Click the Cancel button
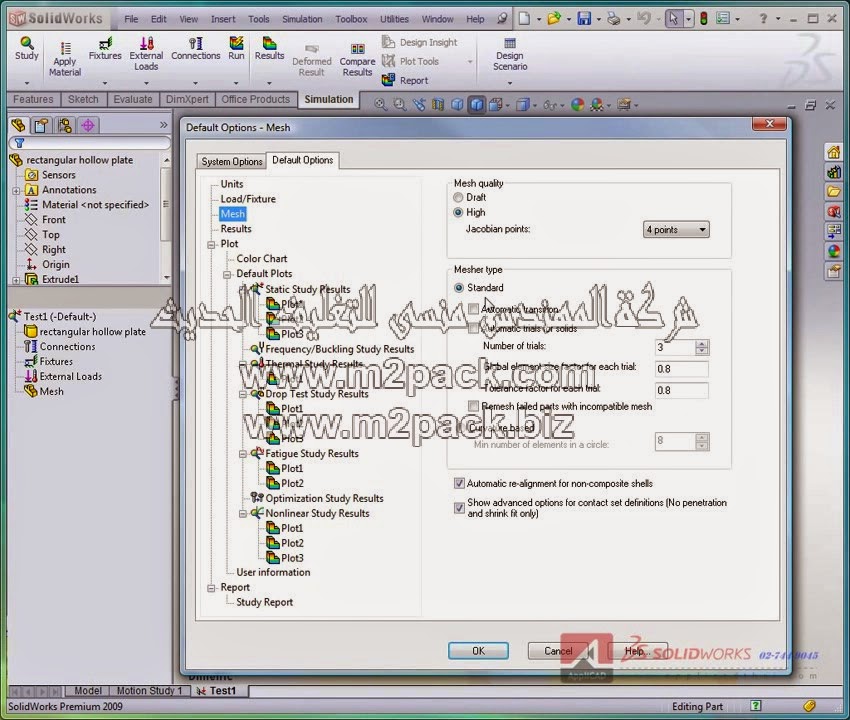Image resolution: width=850 pixels, height=720 pixels. [558, 651]
